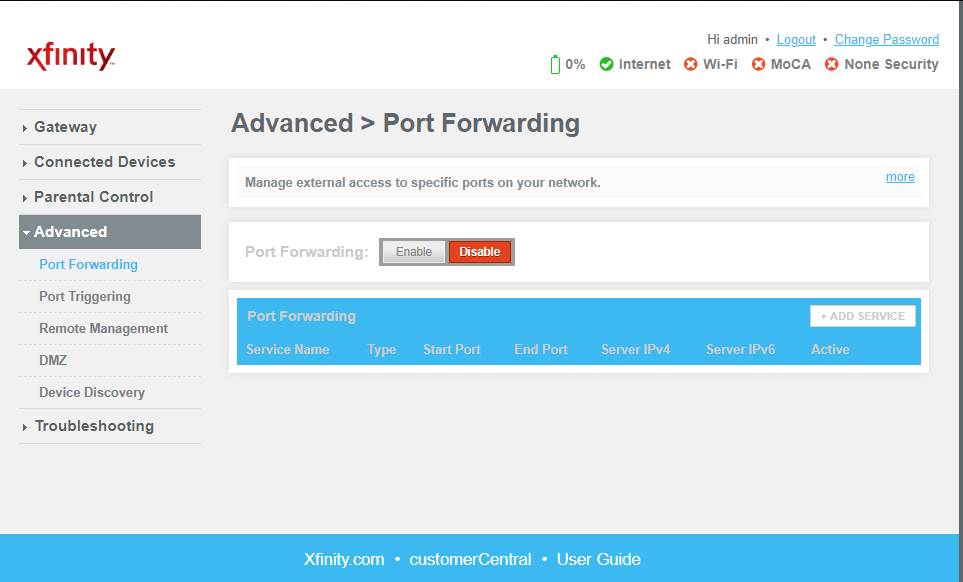This screenshot has width=963, height=582.
Task: Click the Start Port column header
Action: (x=452, y=349)
